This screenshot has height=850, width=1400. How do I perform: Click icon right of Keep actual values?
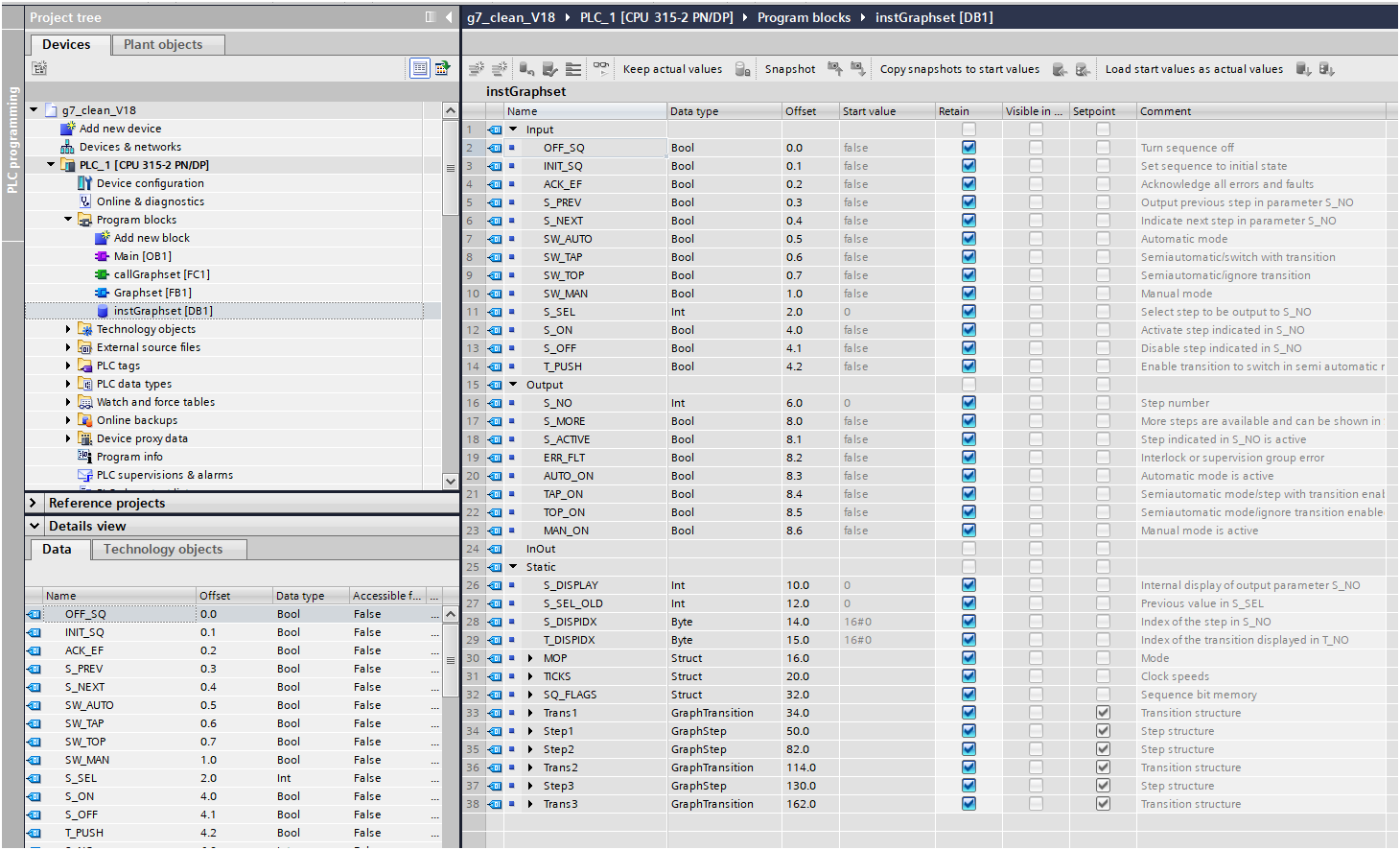point(742,69)
